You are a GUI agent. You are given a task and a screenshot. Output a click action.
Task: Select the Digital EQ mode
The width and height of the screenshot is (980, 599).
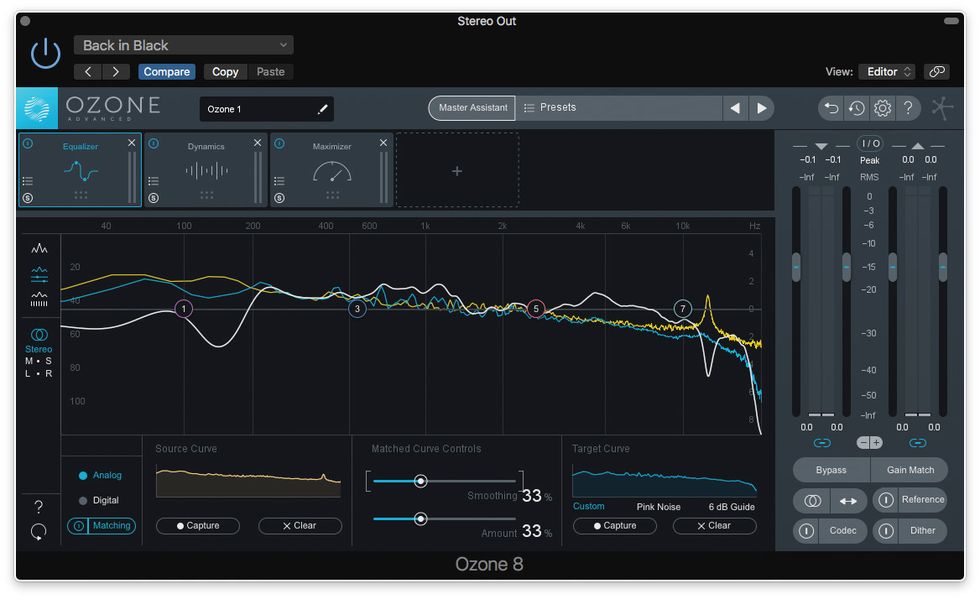coord(105,500)
